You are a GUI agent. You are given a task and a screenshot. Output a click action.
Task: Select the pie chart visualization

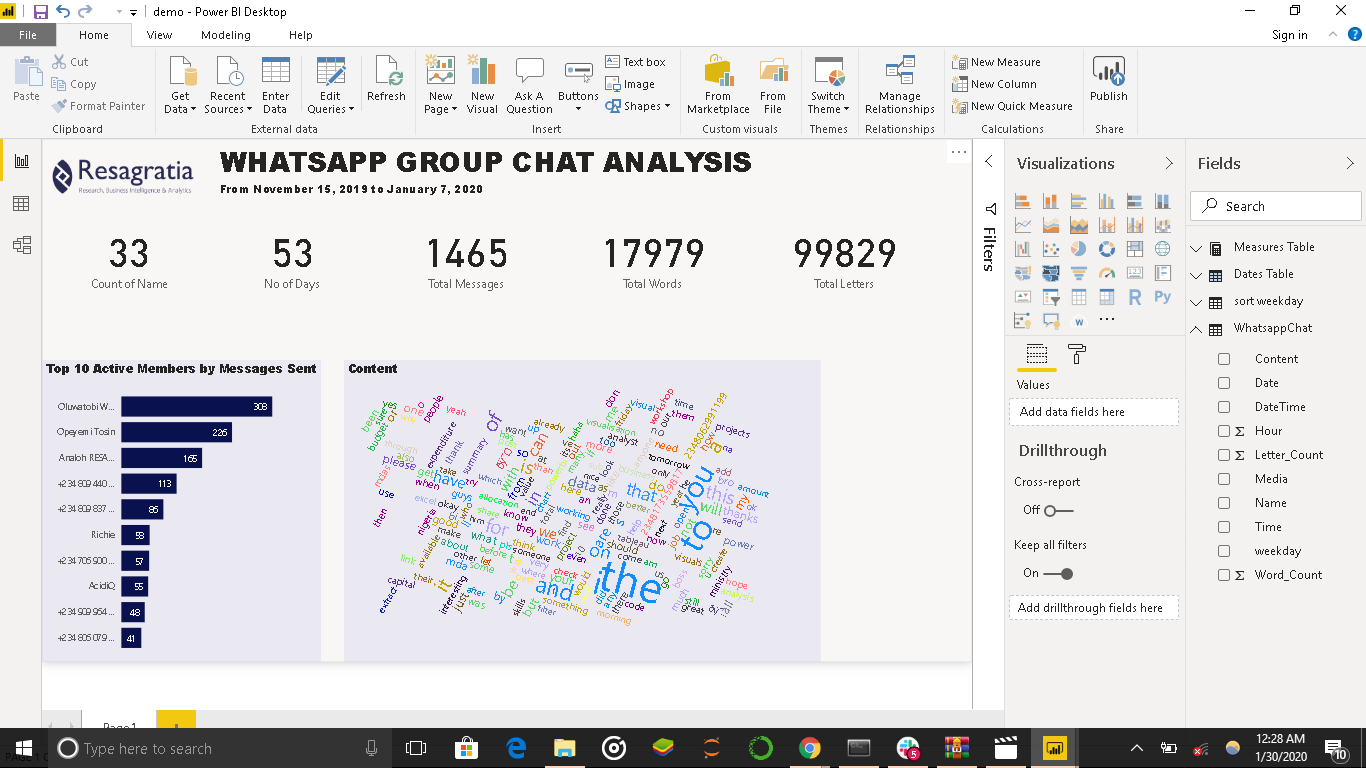(x=1078, y=249)
